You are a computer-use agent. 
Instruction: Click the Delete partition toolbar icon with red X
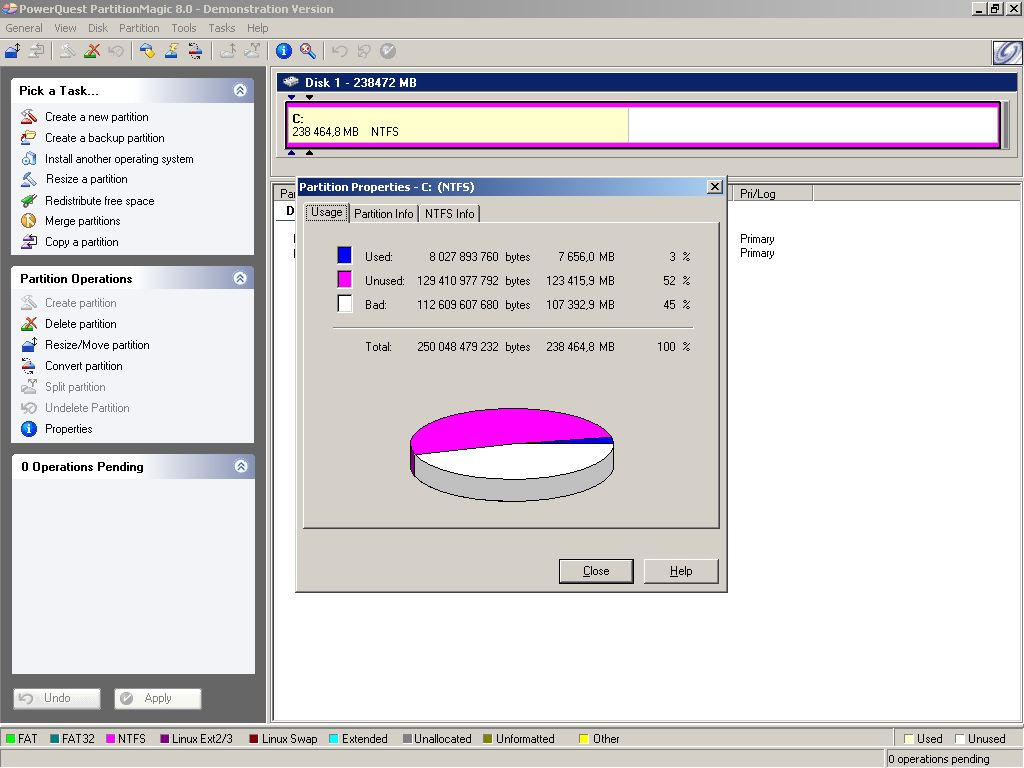[92, 51]
